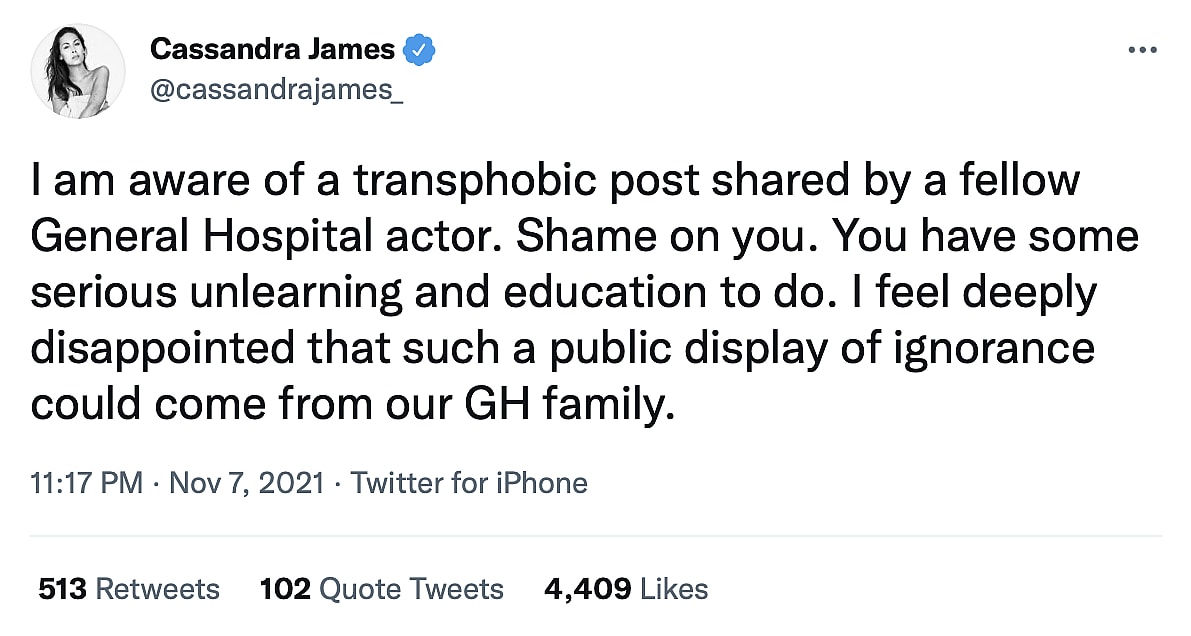The width and height of the screenshot is (1191, 636).
Task: Click the blue verified badge
Action: point(417,48)
